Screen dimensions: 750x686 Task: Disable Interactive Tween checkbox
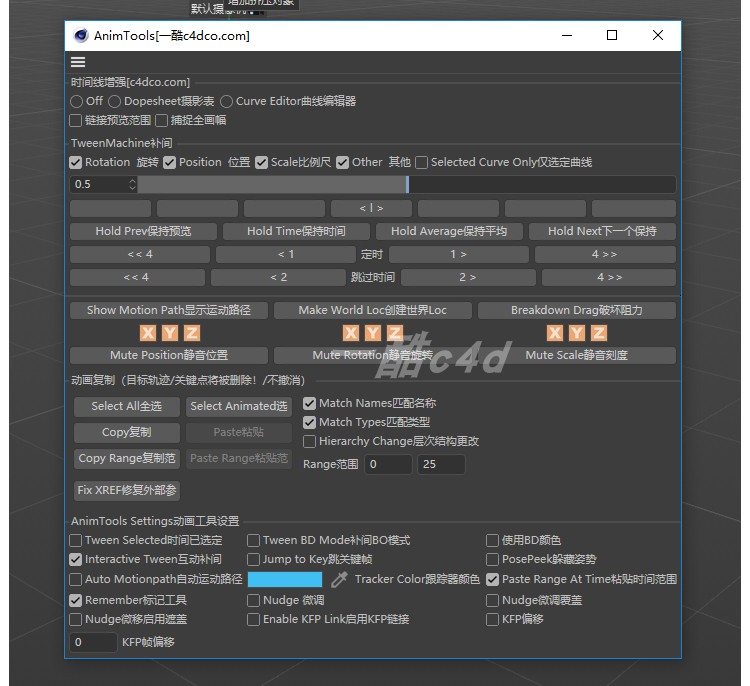(x=76, y=559)
